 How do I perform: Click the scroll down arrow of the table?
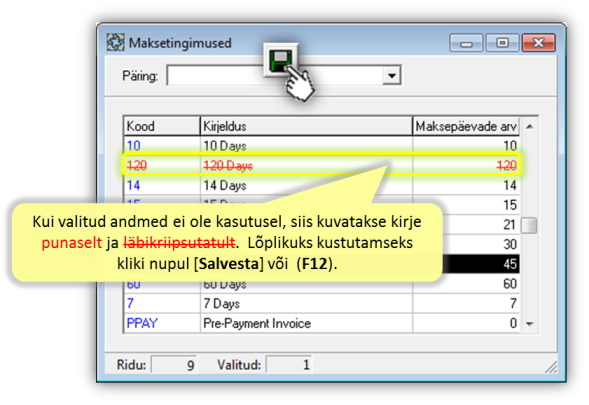pyautogui.click(x=530, y=324)
